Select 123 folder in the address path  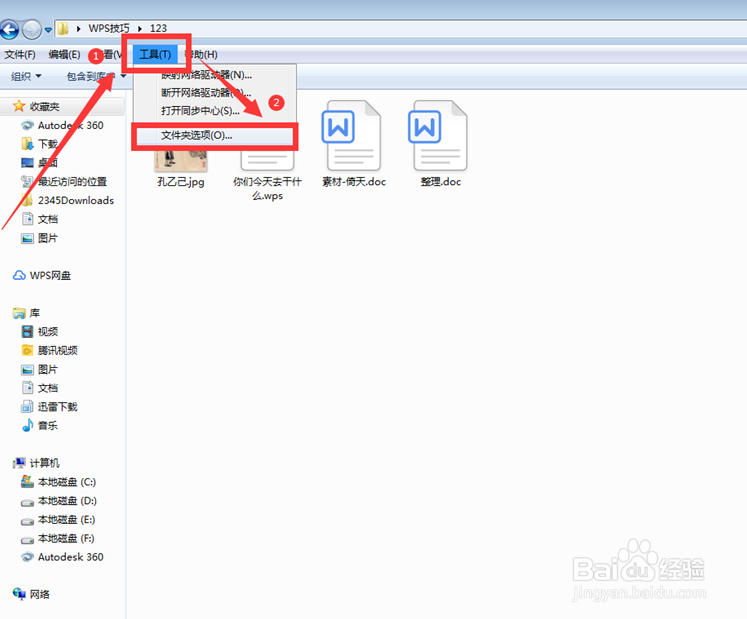(158, 28)
